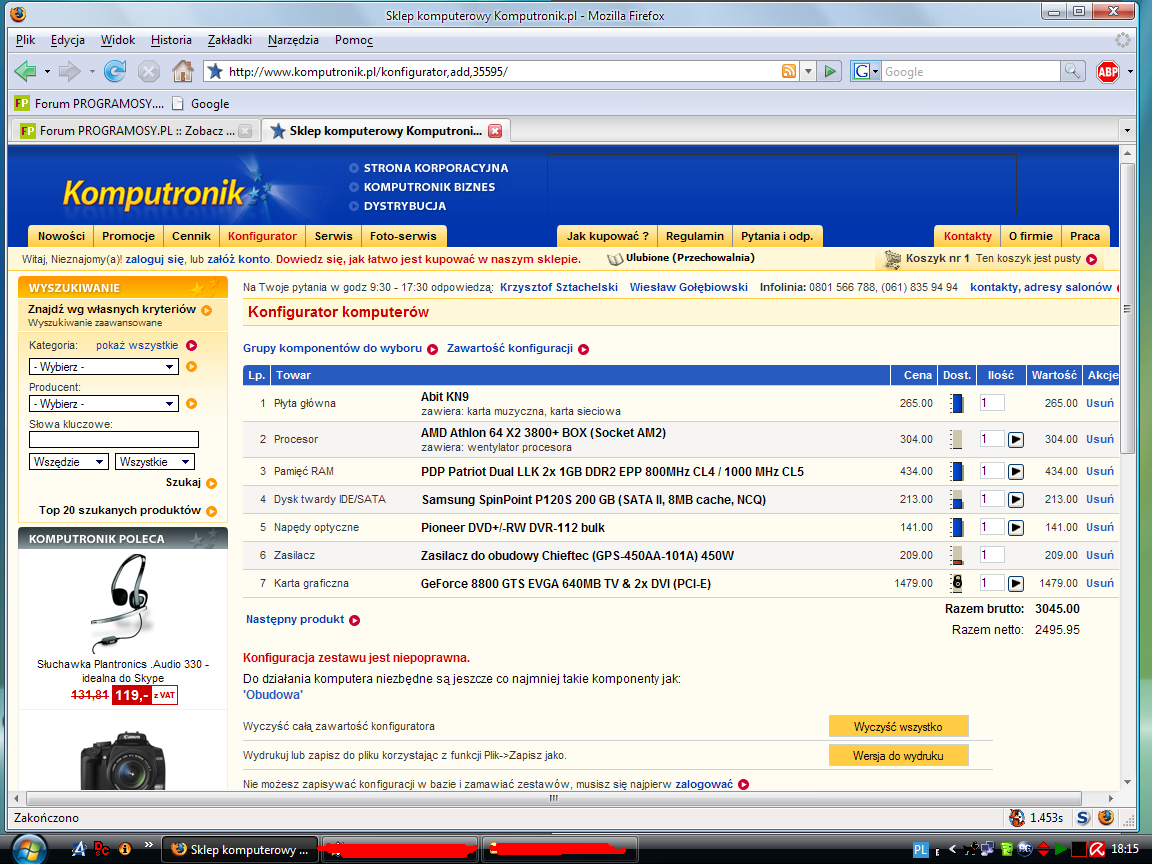The height and width of the screenshot is (864, 1152).
Task: Click orange arrow beside Kategoria dropdown
Action: click(x=192, y=367)
